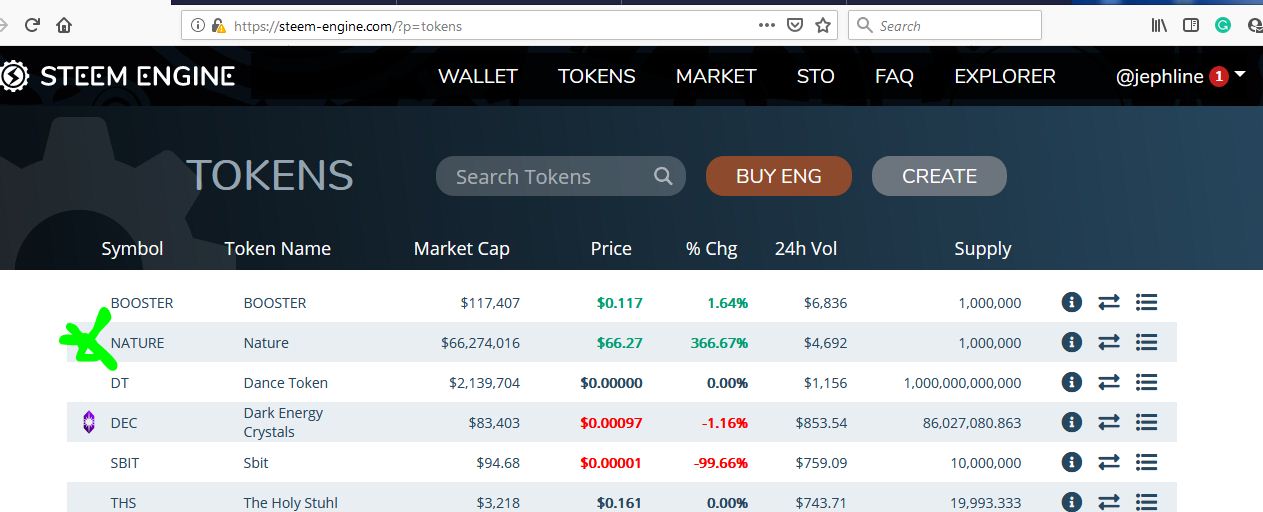
Task: Click the Token Name column header
Action: pos(277,249)
